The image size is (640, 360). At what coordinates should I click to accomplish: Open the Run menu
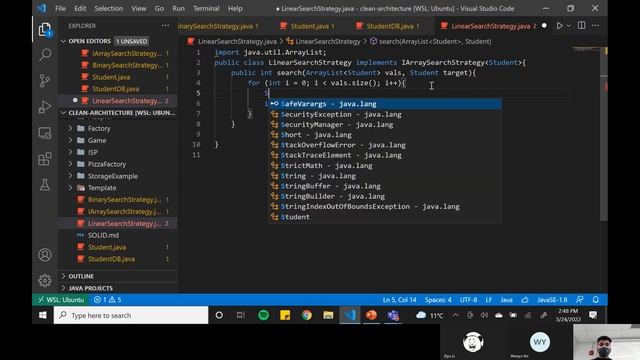[x=178, y=8]
